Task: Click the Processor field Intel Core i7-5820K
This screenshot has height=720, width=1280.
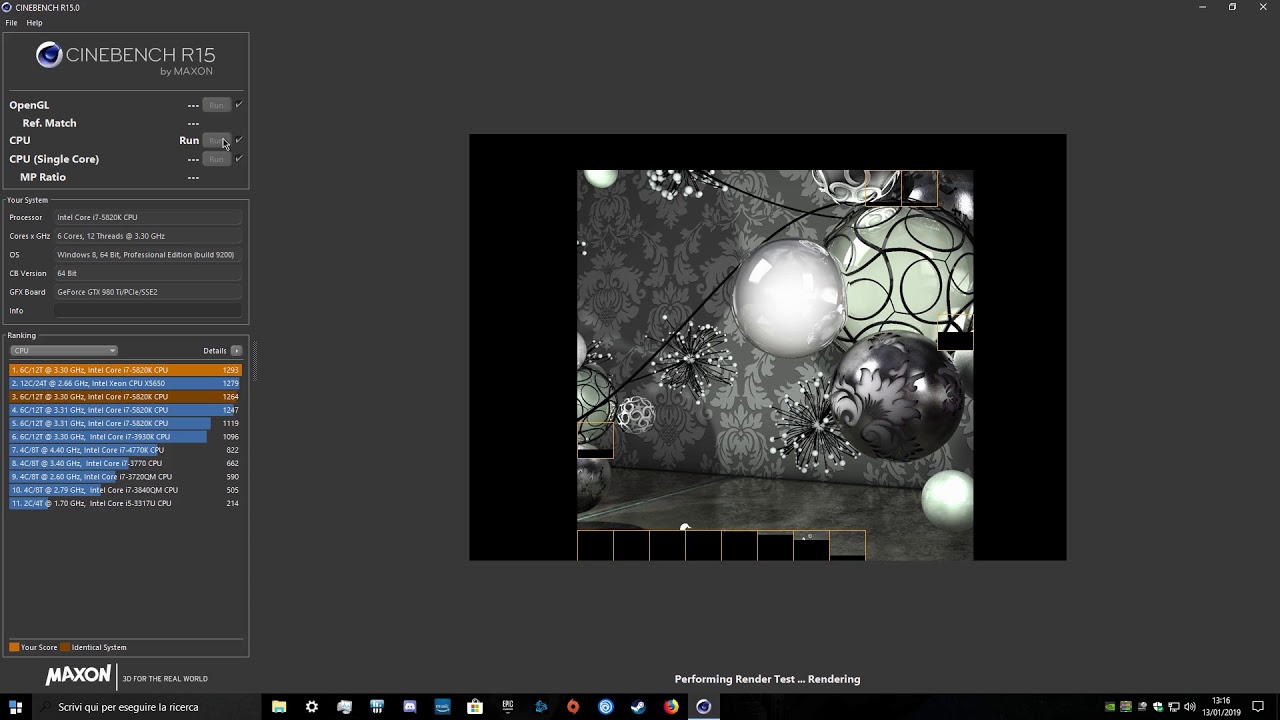Action: coord(148,217)
